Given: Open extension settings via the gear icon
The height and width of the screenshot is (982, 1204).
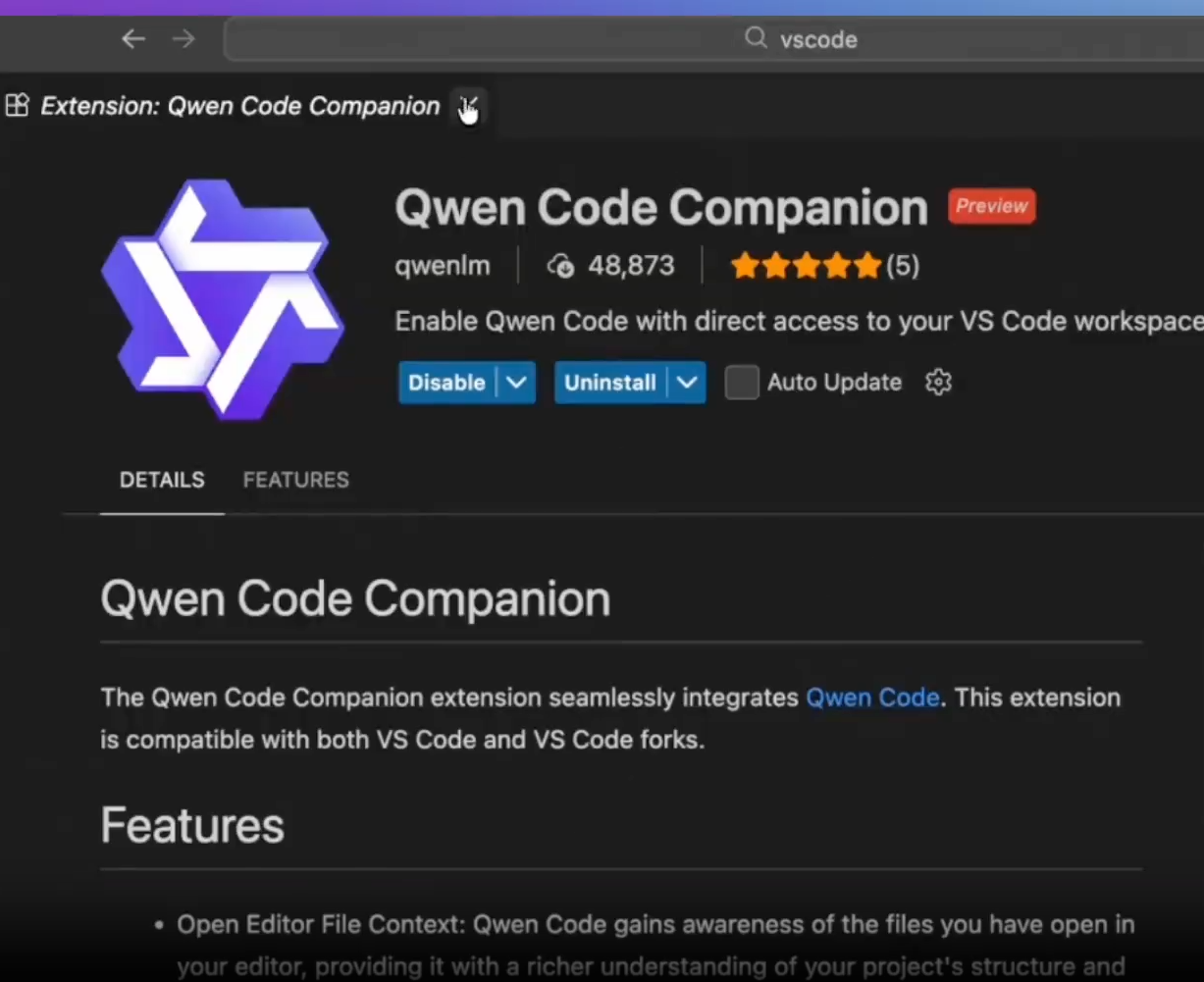Looking at the screenshot, I should click(938, 383).
